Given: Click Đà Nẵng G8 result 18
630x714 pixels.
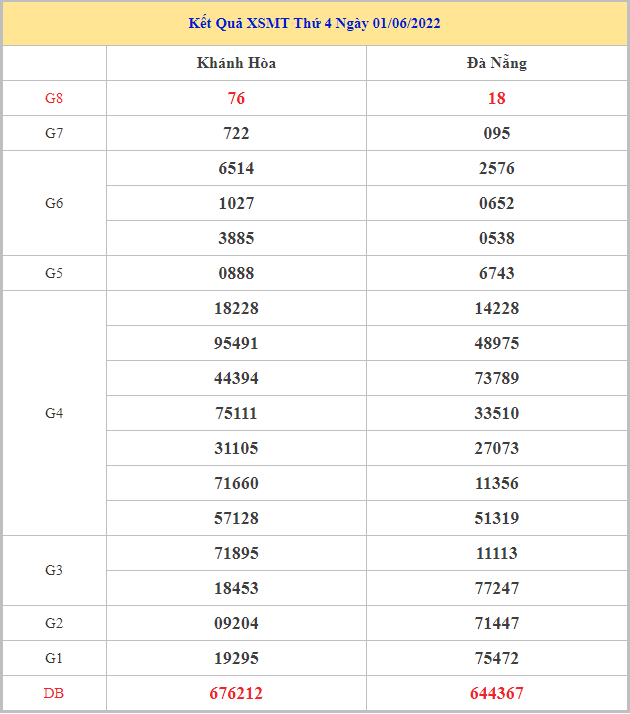Looking at the screenshot, I should click(497, 98).
